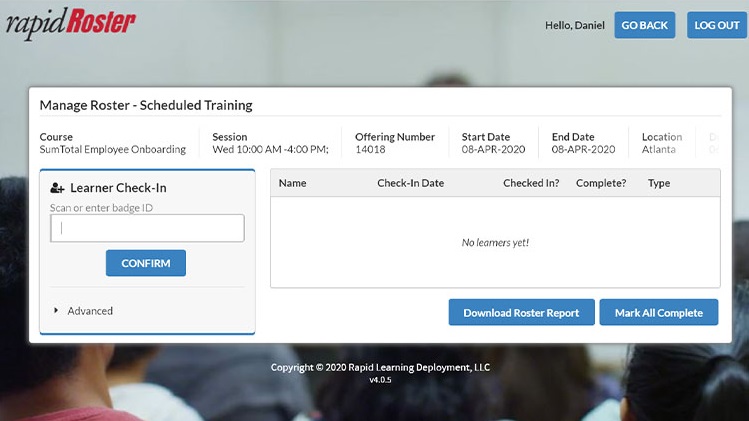This screenshot has width=749, height=421.
Task: Download the Roster Report
Action: [521, 313]
